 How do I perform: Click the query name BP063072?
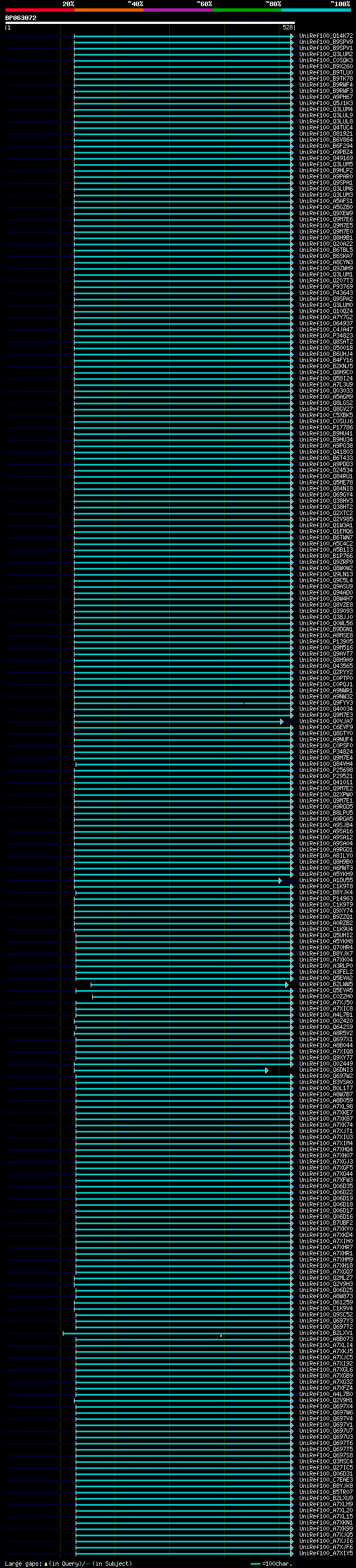point(21,18)
